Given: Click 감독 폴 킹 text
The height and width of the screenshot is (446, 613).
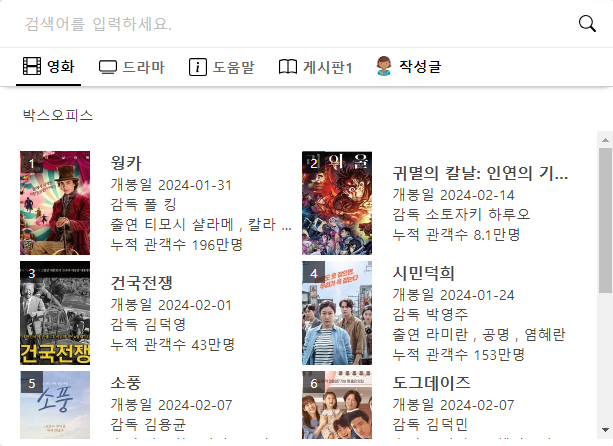Looking at the screenshot, I should pyautogui.click(x=143, y=204).
